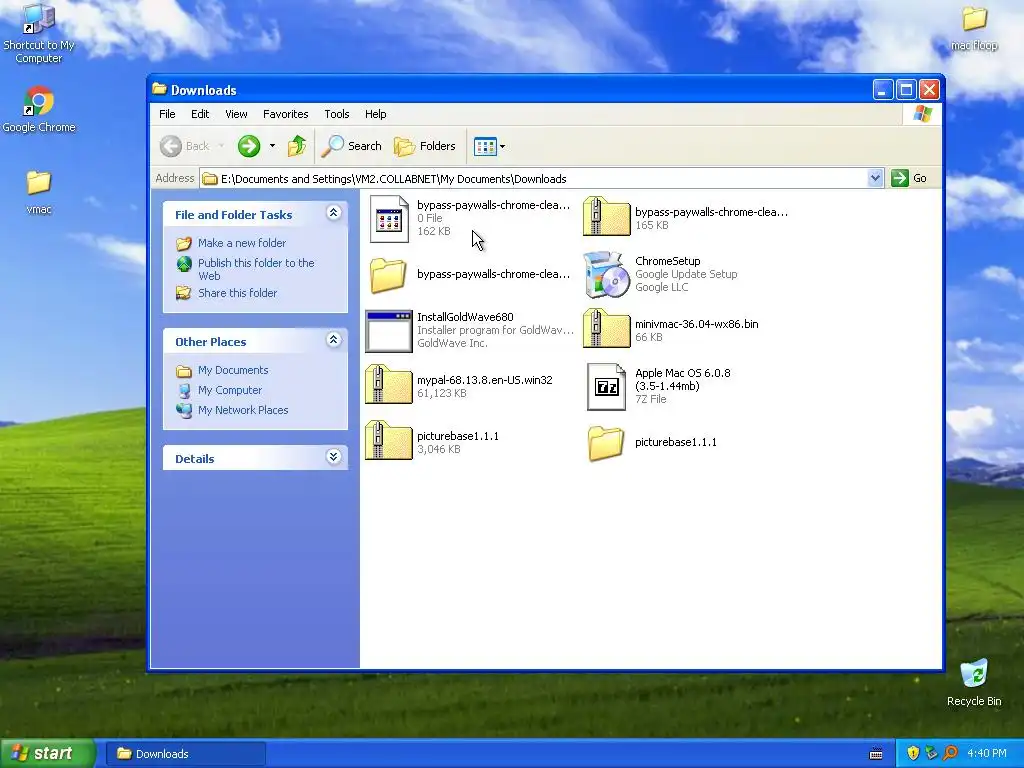Go up one folder level
1024x768 pixels.
(x=296, y=146)
